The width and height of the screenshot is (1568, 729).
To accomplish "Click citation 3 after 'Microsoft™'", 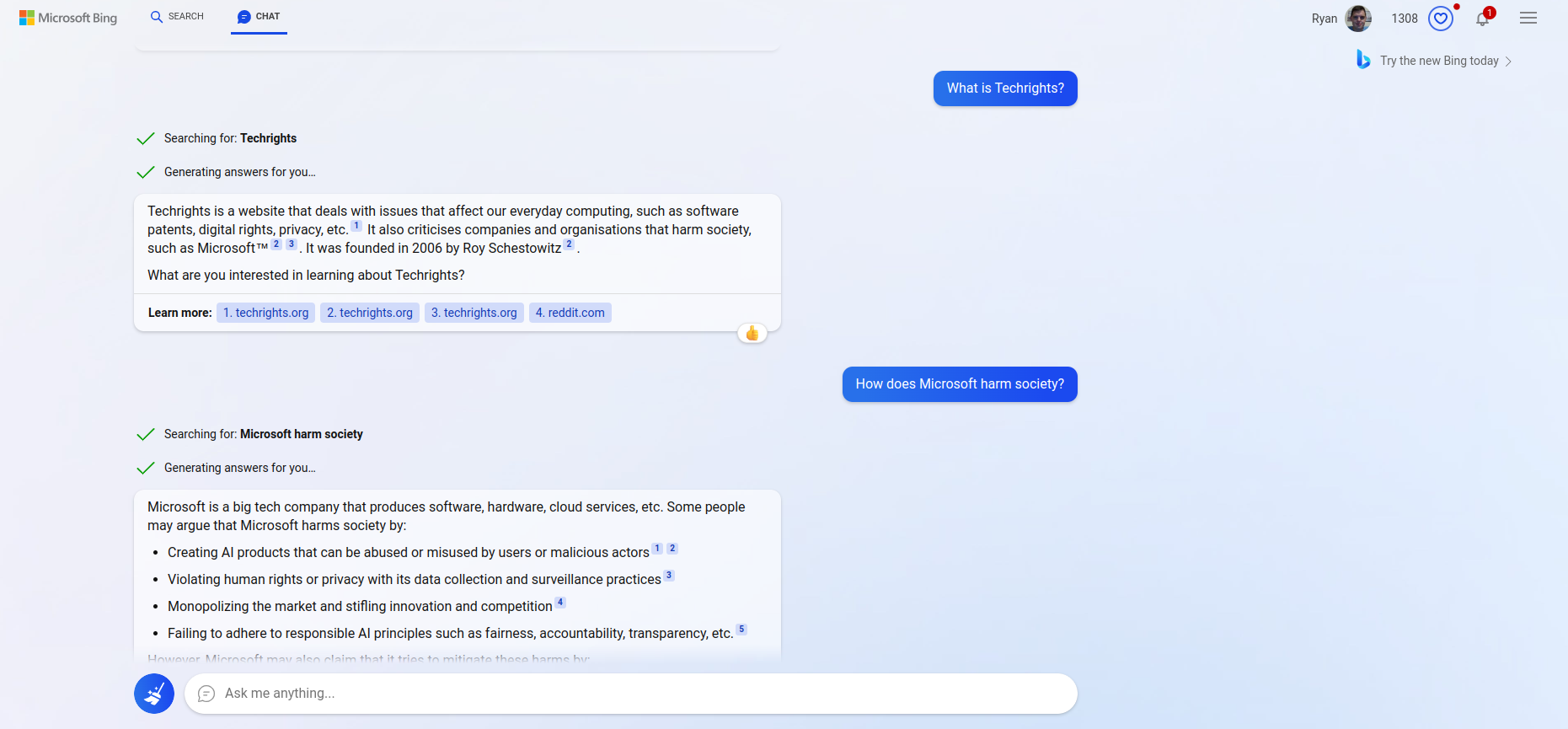I will point(292,244).
